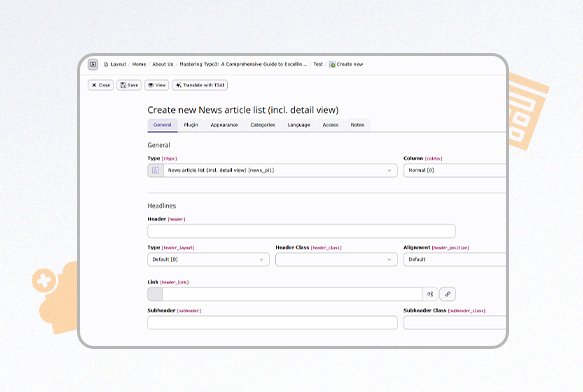Click Layout in the breadcrumb
The height and width of the screenshot is (392, 583).
pos(118,64)
